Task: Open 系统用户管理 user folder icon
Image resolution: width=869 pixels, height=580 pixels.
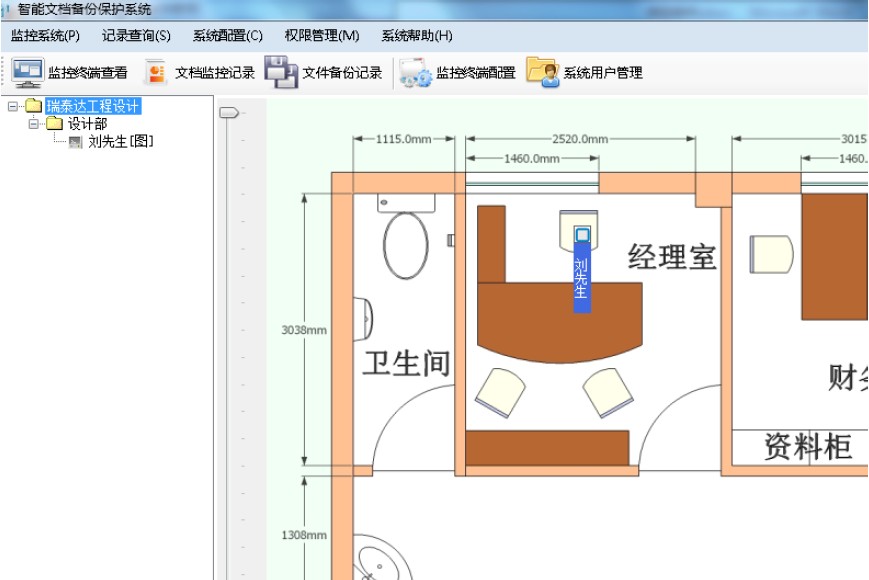Action: pos(542,73)
